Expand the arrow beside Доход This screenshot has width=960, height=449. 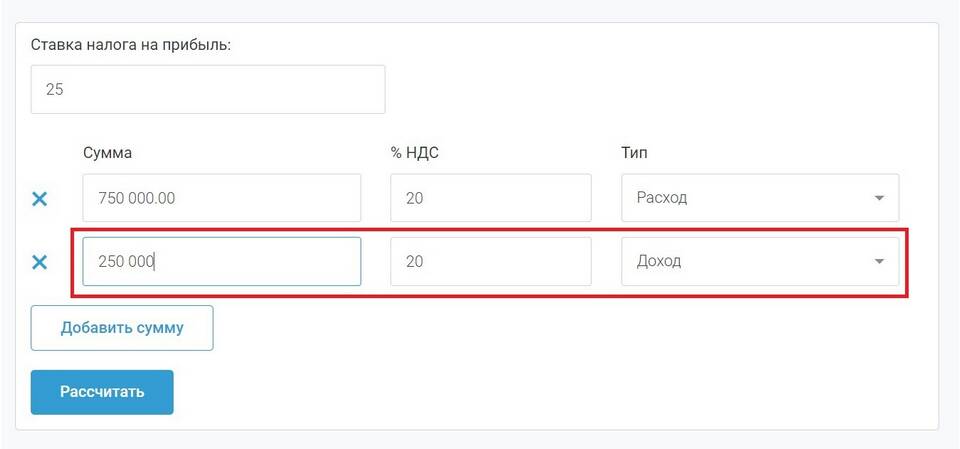[x=879, y=262]
